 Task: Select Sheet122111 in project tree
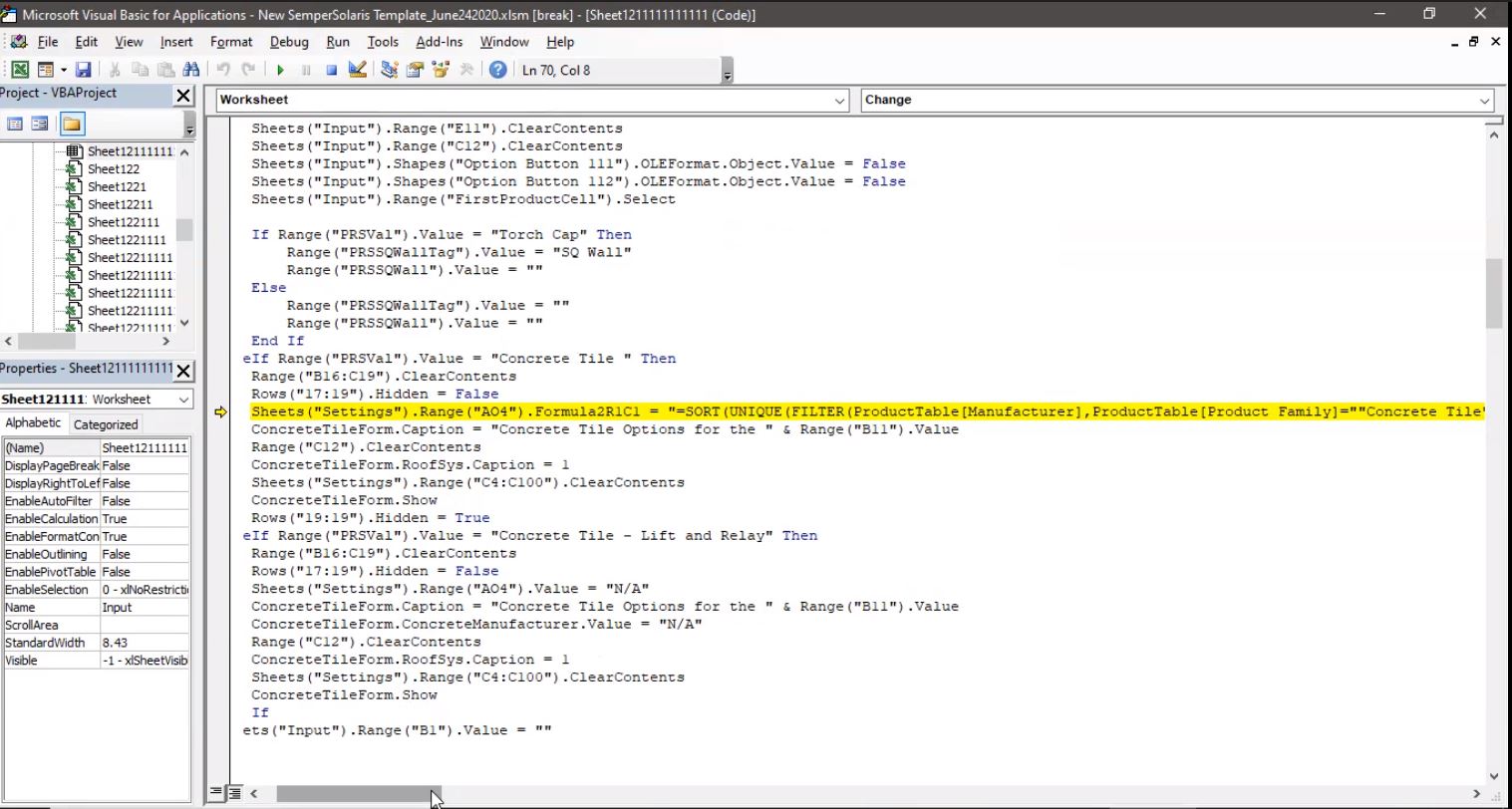pyautogui.click(x=124, y=222)
